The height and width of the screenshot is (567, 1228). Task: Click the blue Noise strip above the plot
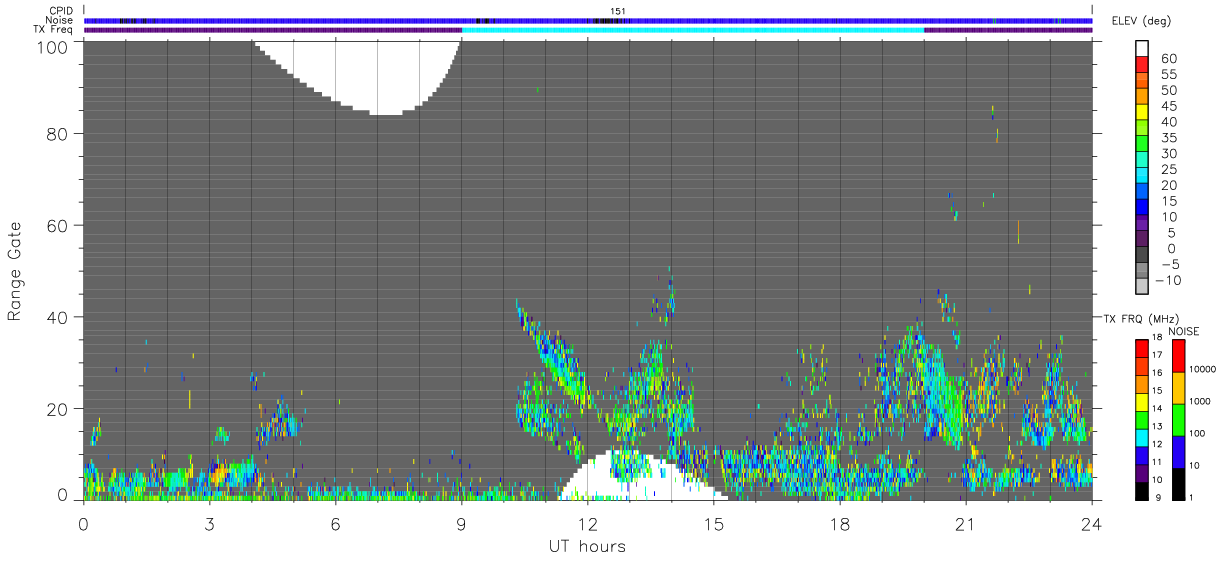588,20
